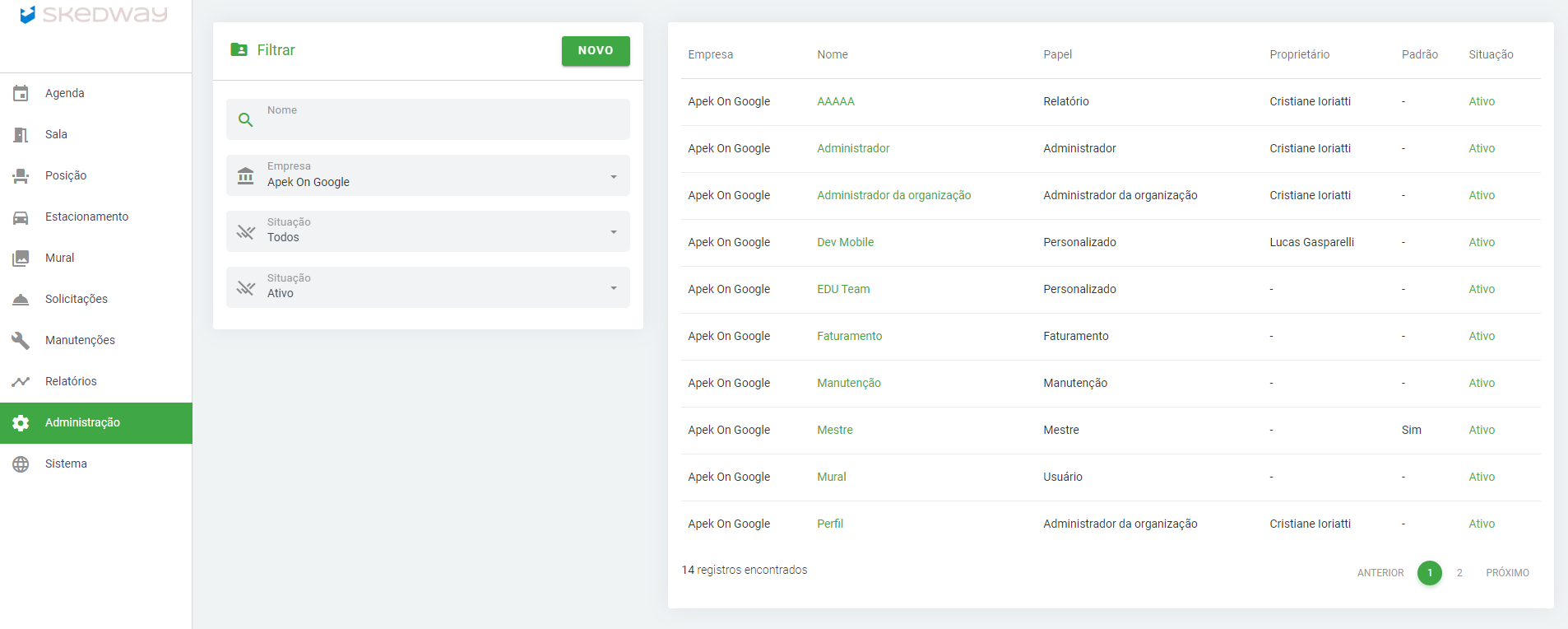Viewport: 1568px width, 629px height.
Task: Click the Sala door icon
Action: [x=21, y=135]
